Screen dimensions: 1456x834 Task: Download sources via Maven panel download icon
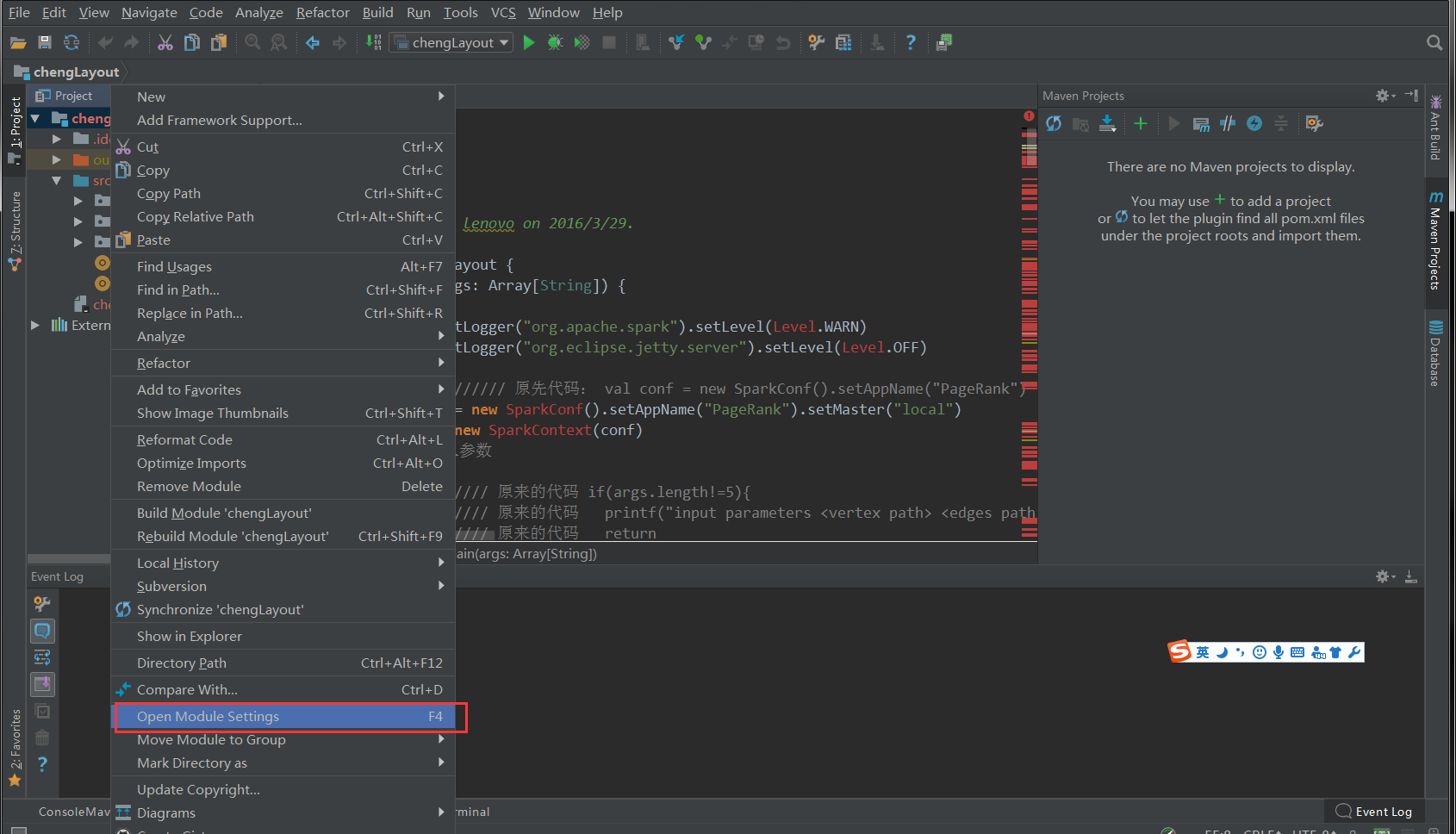point(1108,123)
